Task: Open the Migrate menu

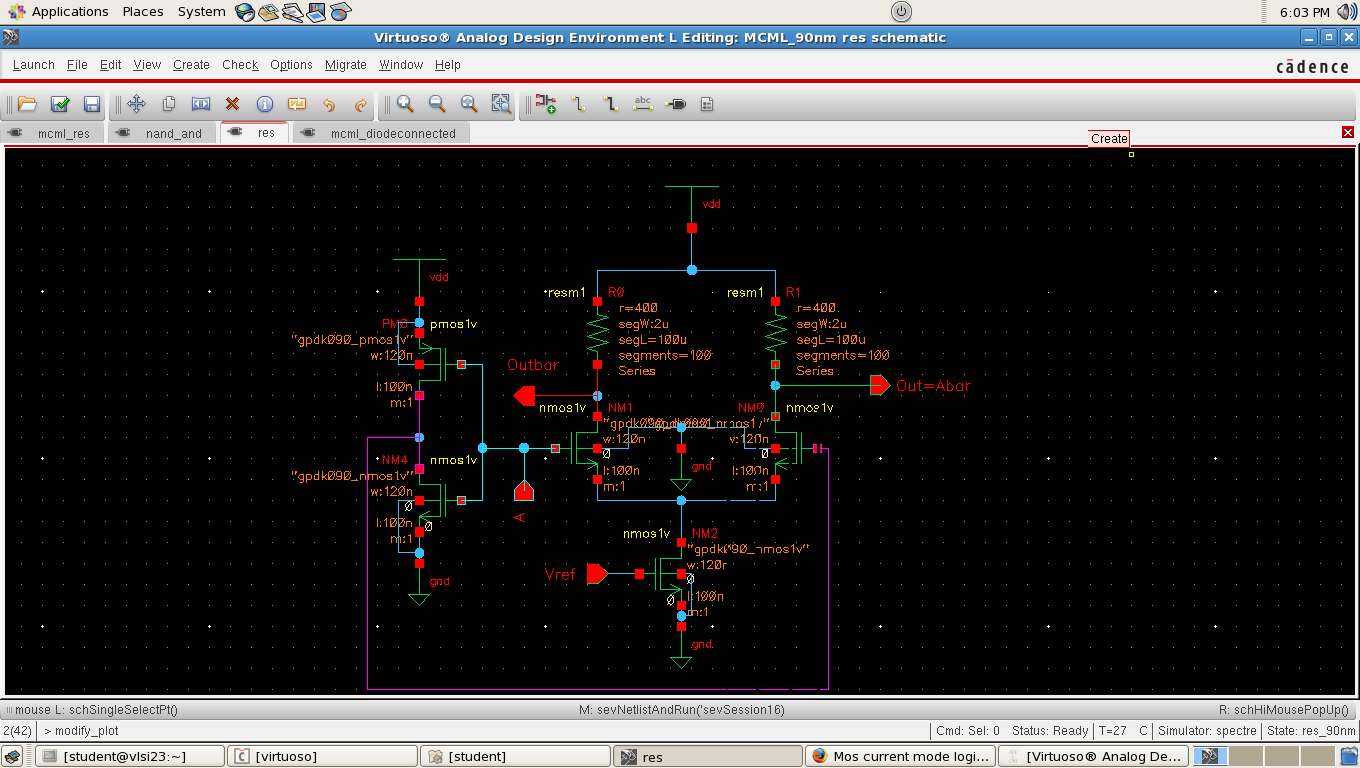Action: 345,65
